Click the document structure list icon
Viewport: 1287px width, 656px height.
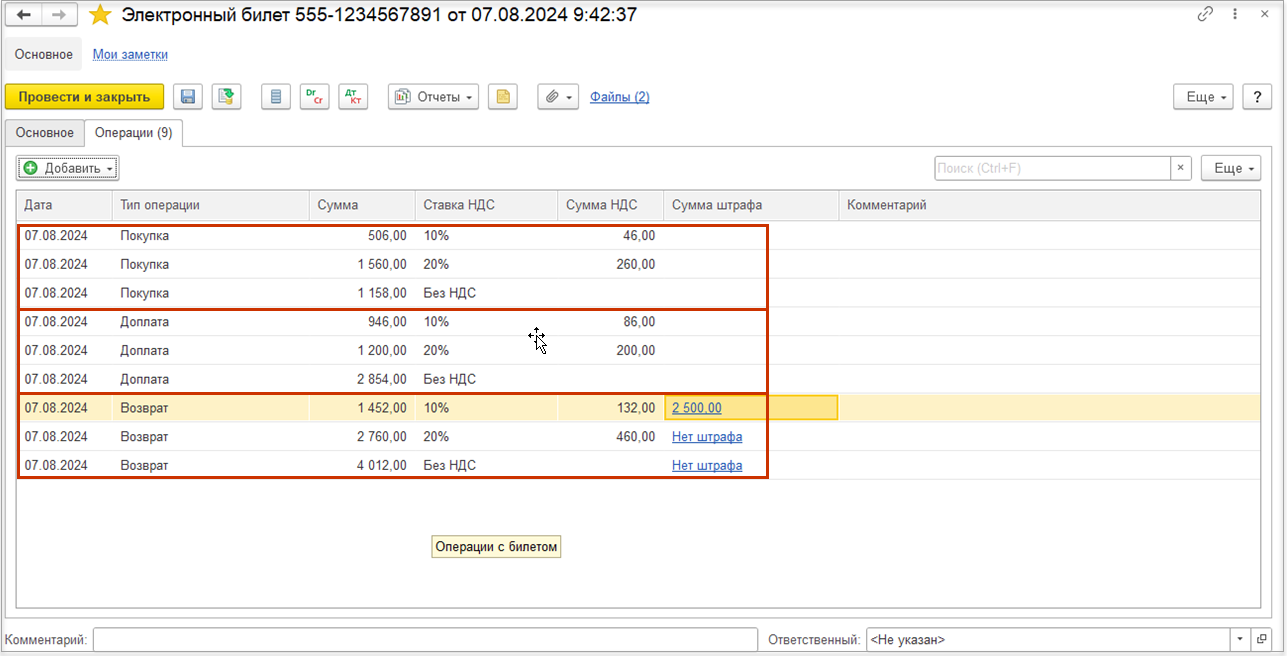(276, 97)
